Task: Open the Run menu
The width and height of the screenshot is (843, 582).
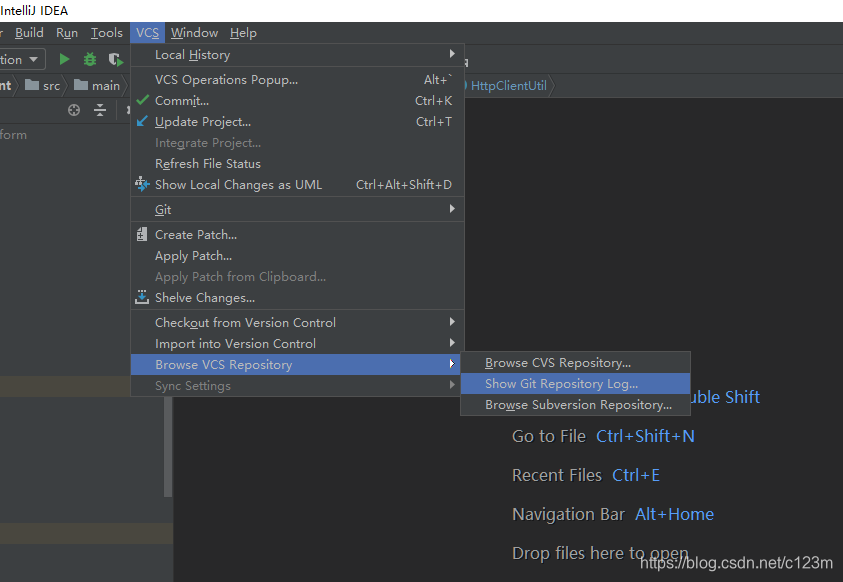Action: pyautogui.click(x=67, y=33)
